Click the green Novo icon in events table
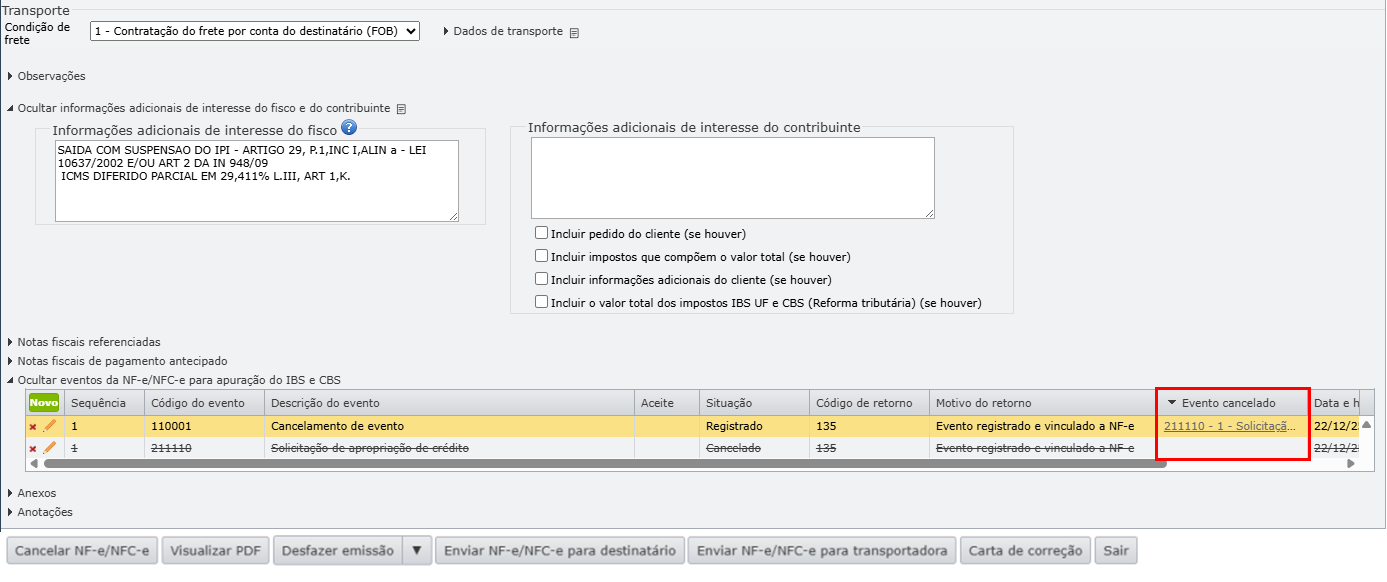Viewport: 1387px width, 582px height. coord(44,403)
